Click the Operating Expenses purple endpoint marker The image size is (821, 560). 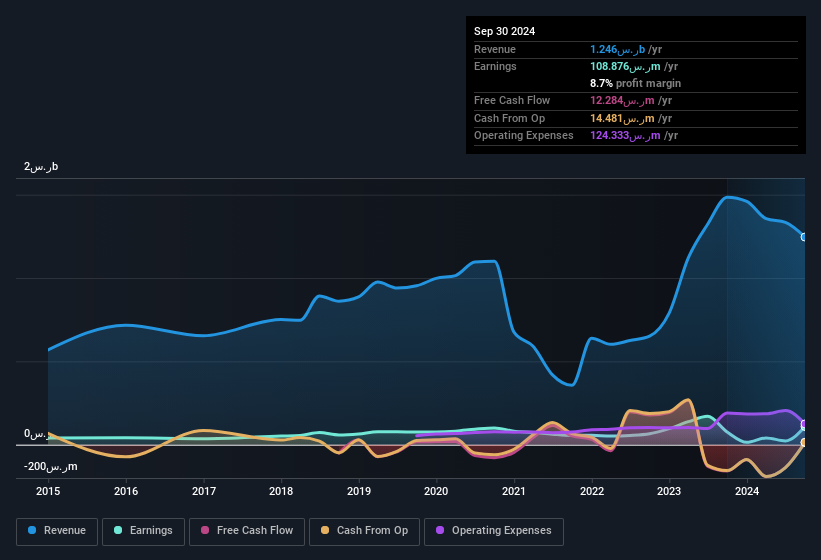click(804, 424)
